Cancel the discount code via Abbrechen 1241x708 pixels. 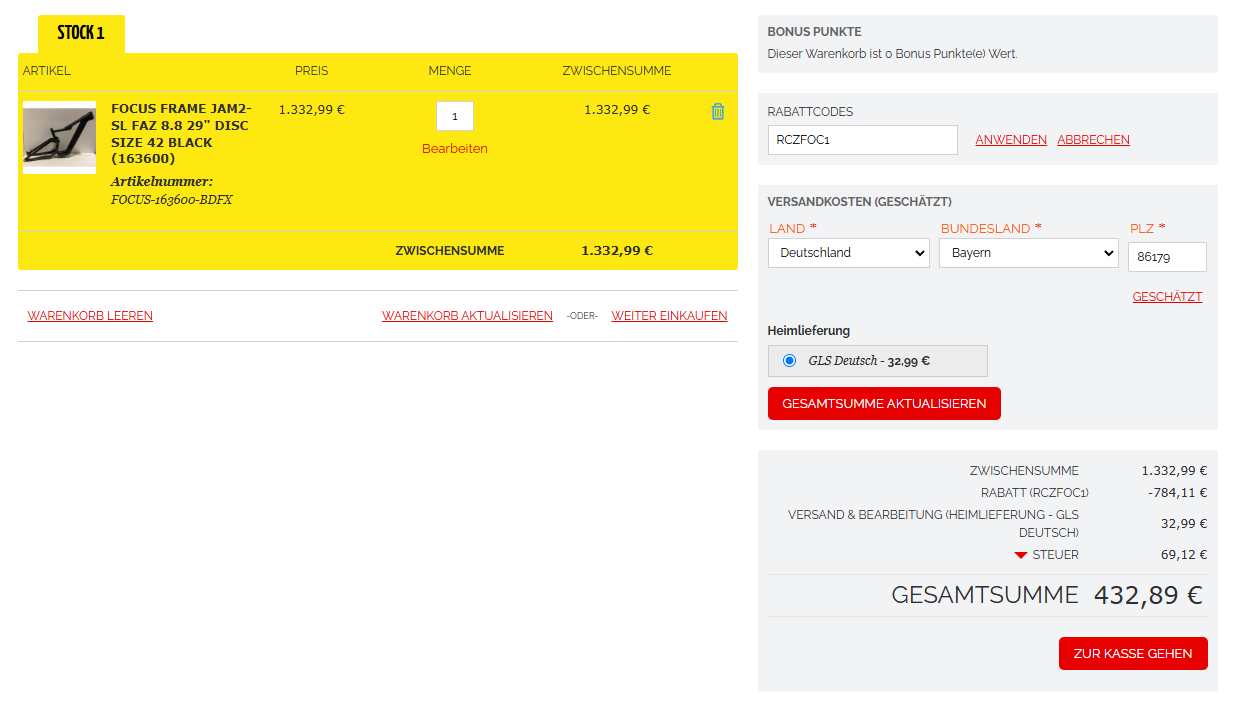(x=1093, y=140)
